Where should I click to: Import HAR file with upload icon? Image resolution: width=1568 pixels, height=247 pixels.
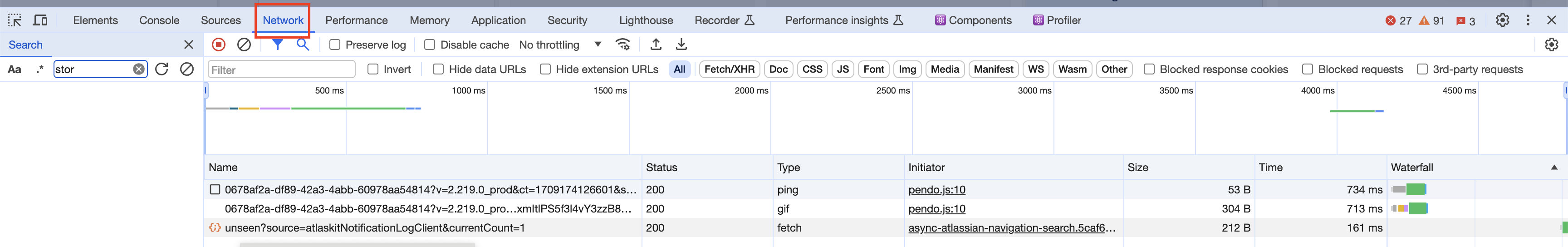(656, 44)
